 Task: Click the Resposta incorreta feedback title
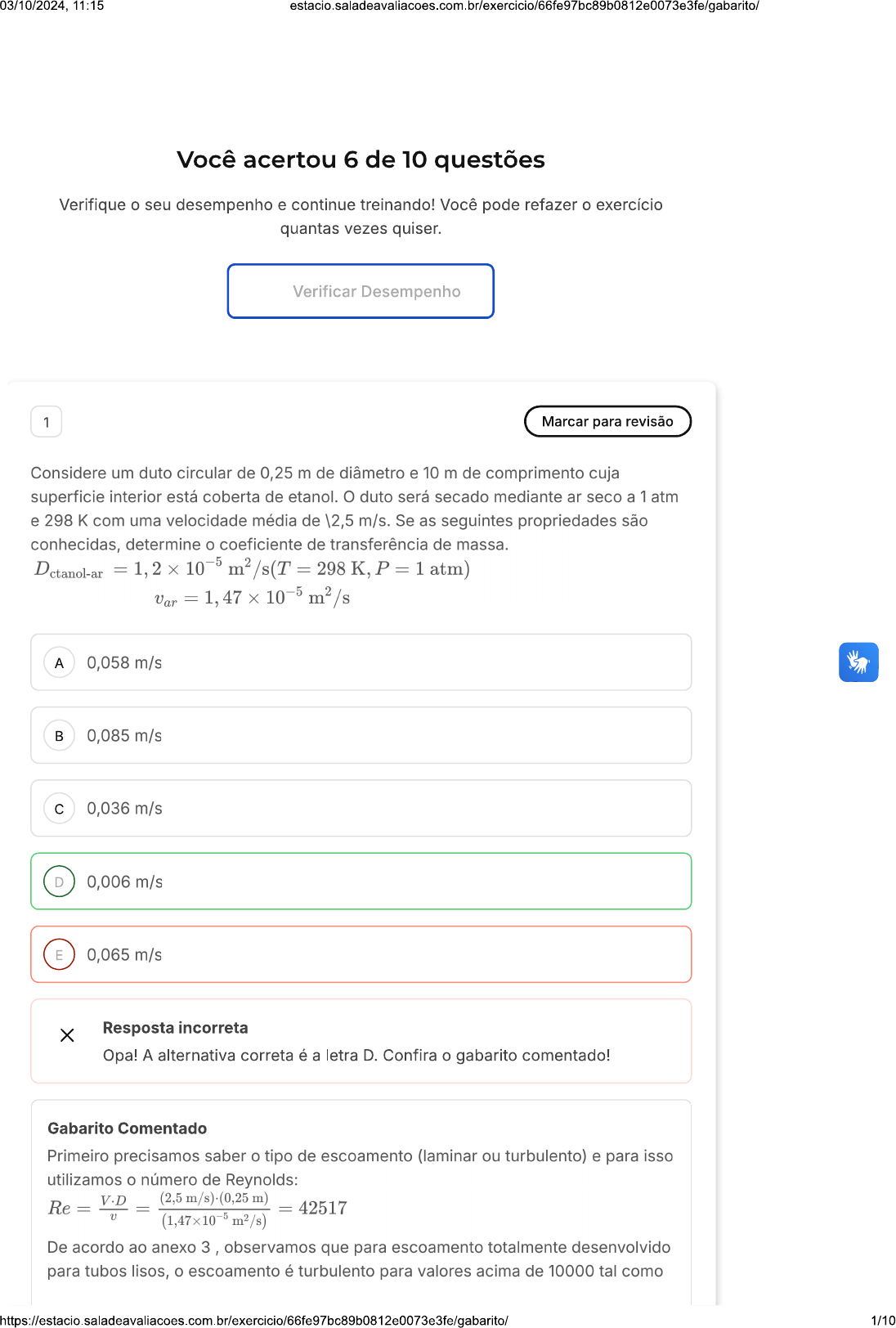click(175, 1028)
